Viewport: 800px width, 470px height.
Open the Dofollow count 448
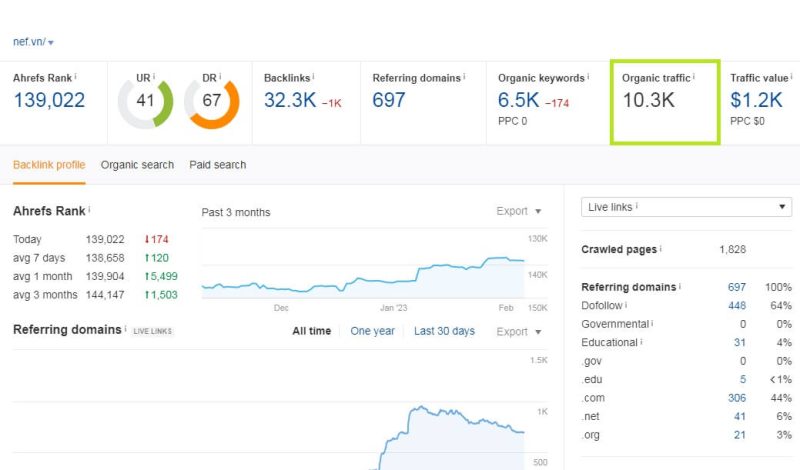(737, 306)
